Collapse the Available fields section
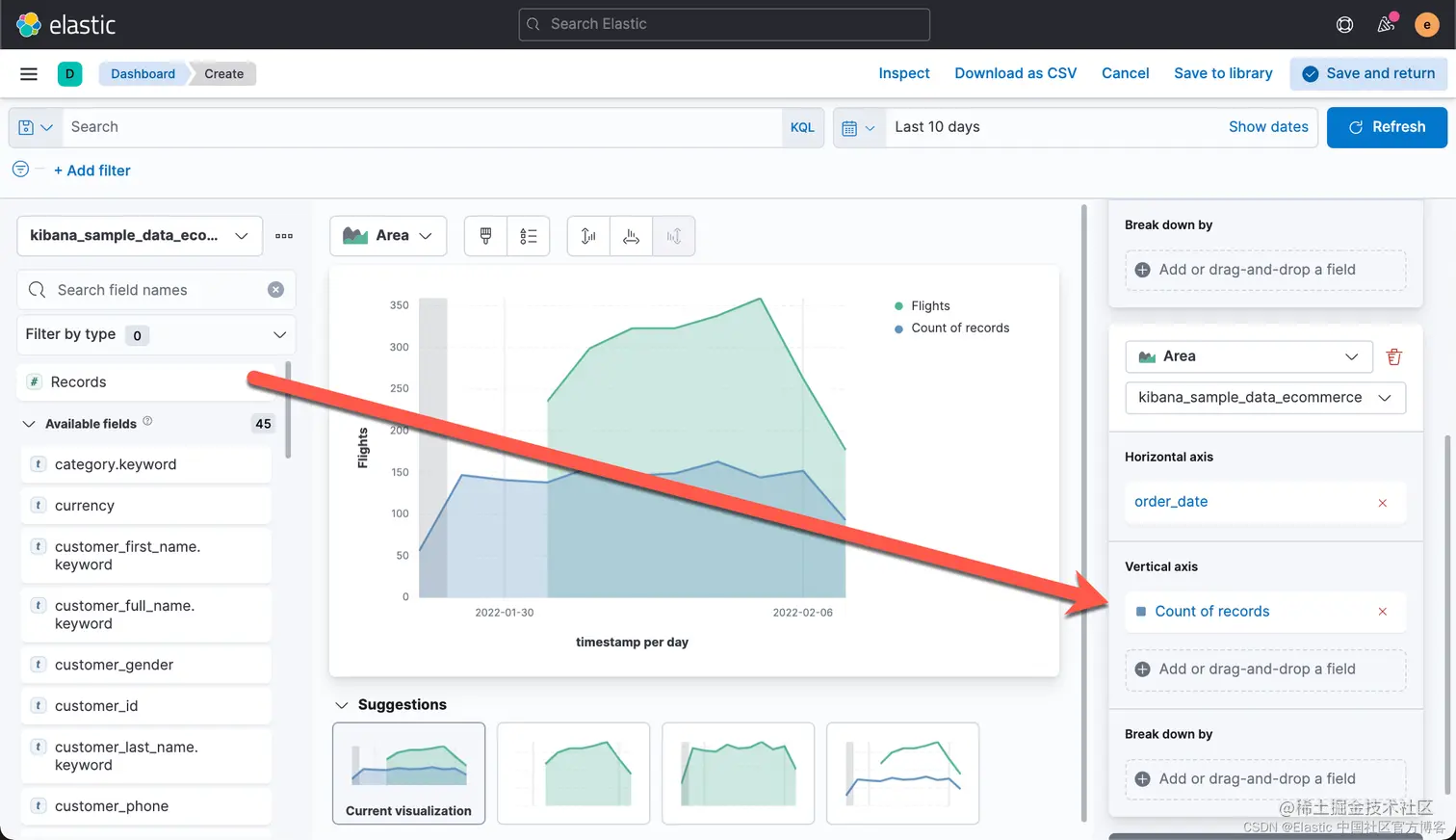The width and height of the screenshot is (1456, 840). [29, 424]
